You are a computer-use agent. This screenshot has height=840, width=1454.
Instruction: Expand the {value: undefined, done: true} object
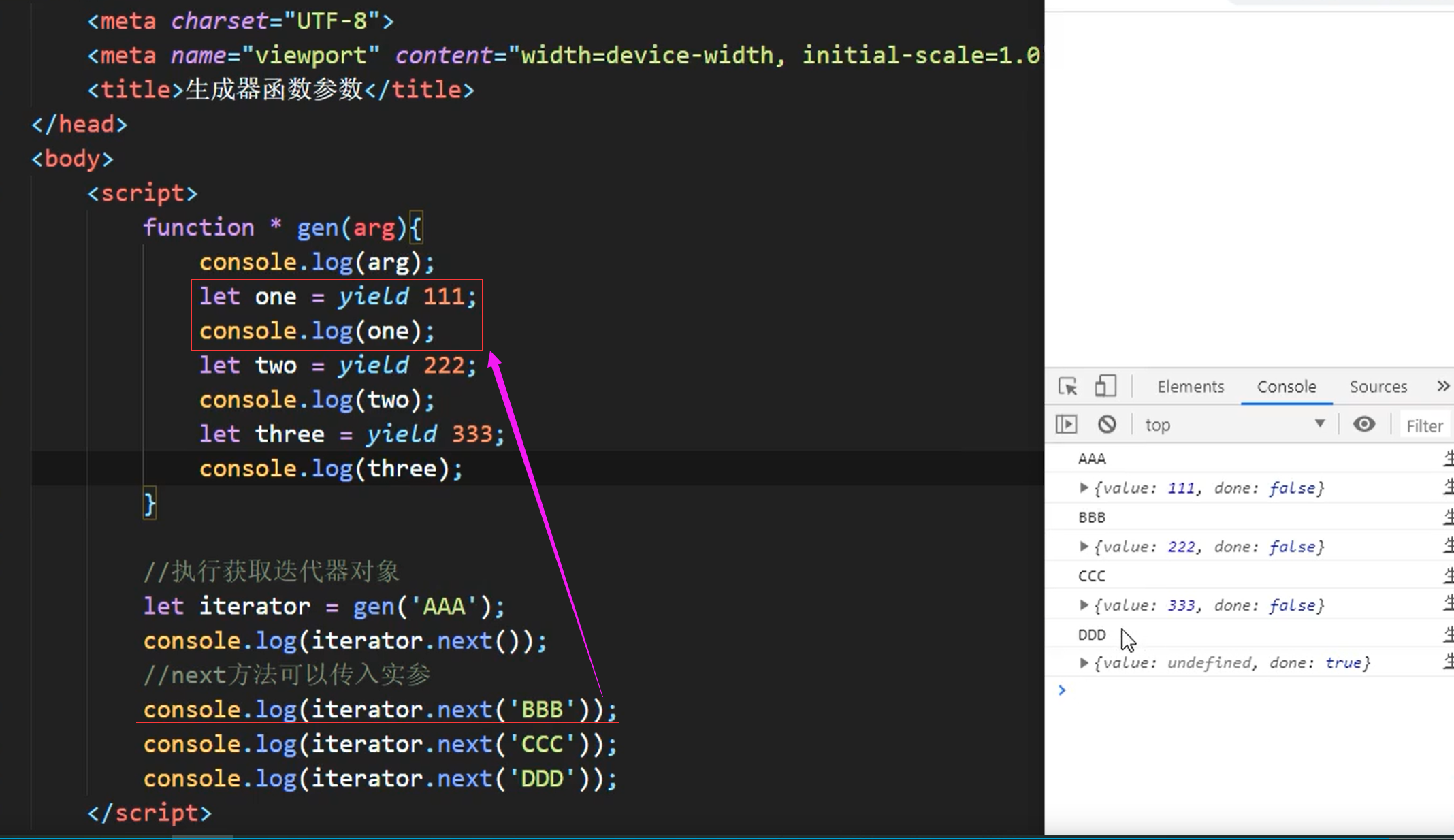click(1084, 662)
